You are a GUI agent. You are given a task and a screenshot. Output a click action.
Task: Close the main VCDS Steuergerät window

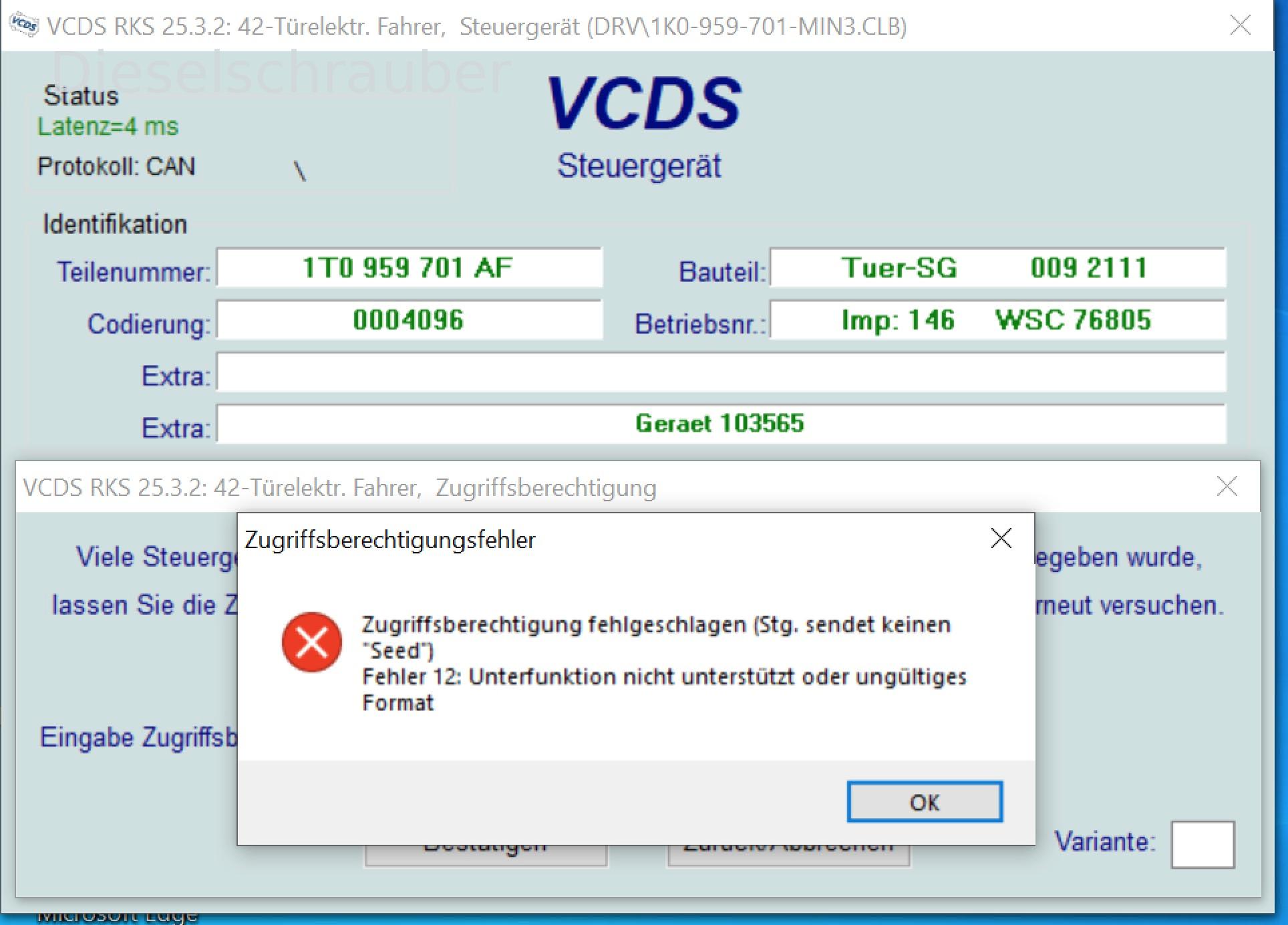coord(1240,25)
